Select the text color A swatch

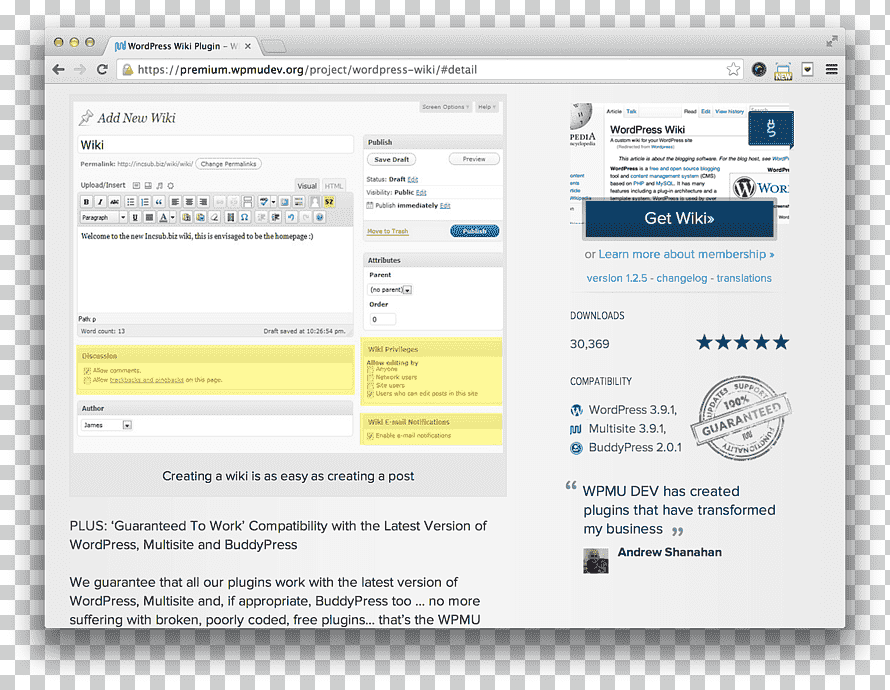163,217
